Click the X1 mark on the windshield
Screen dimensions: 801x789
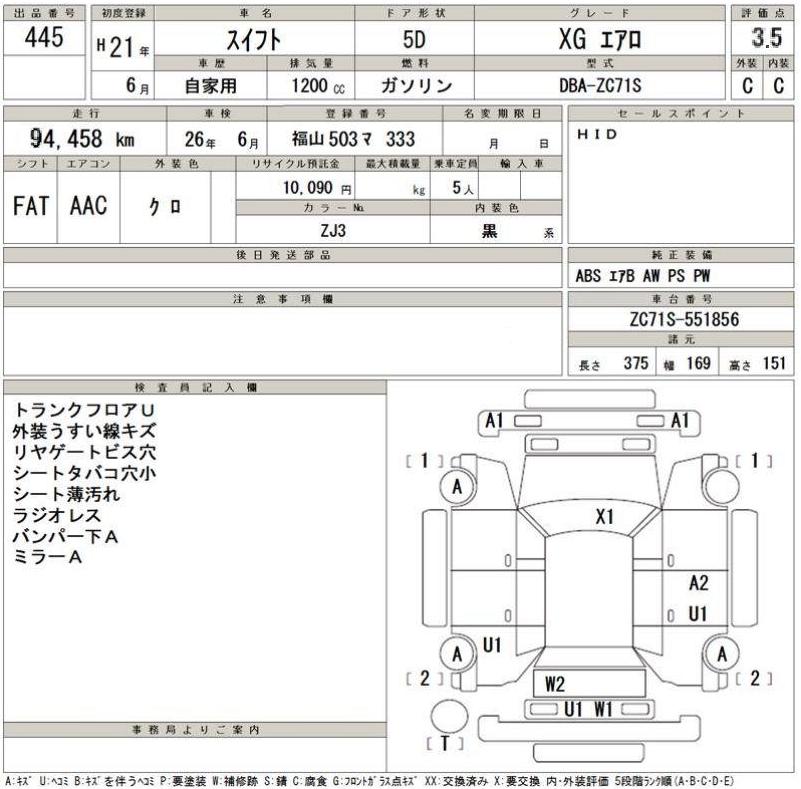[x=604, y=517]
